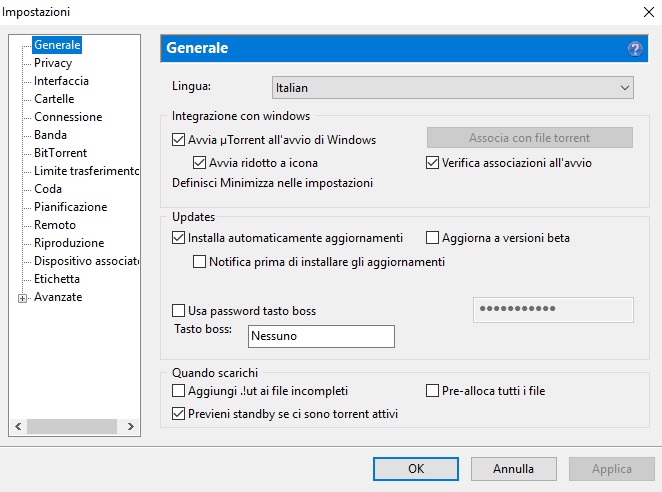This screenshot has width=662, height=492.
Task: Click the Tasto boss hotkey field
Action: [x=321, y=336]
